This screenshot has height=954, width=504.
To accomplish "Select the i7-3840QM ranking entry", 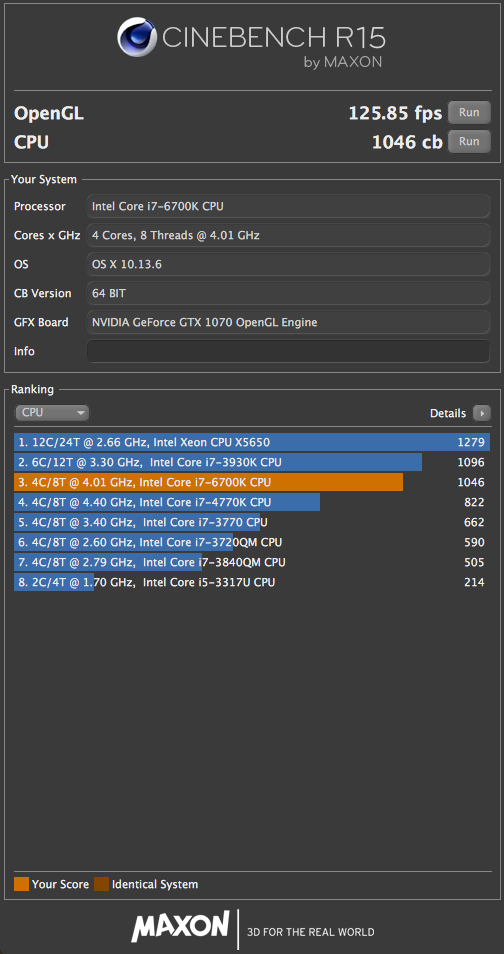I will [251, 562].
